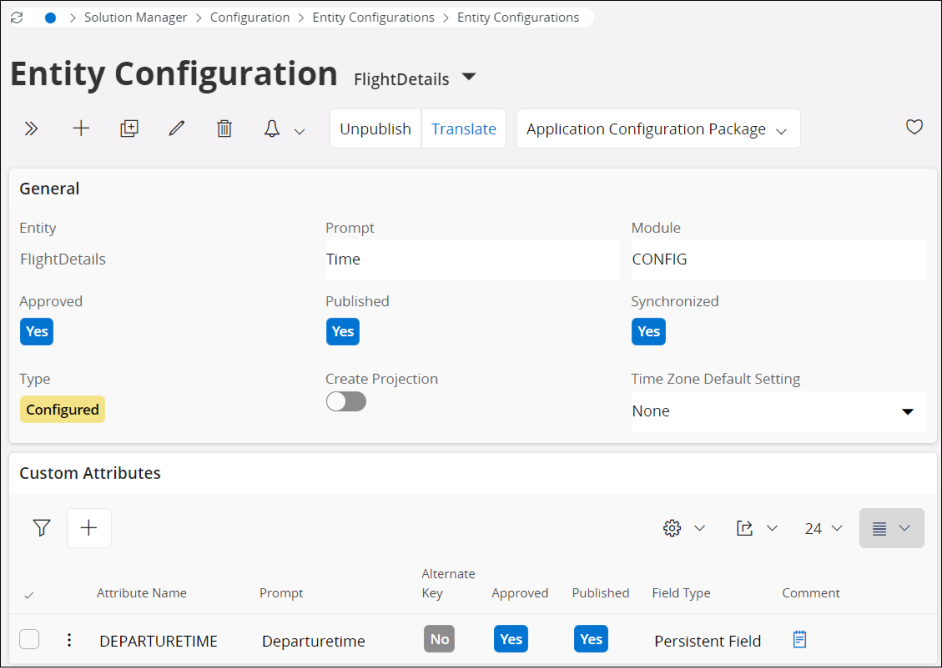Open the FlightDetails record selector dropdown
The width and height of the screenshot is (942, 668).
tap(468, 78)
